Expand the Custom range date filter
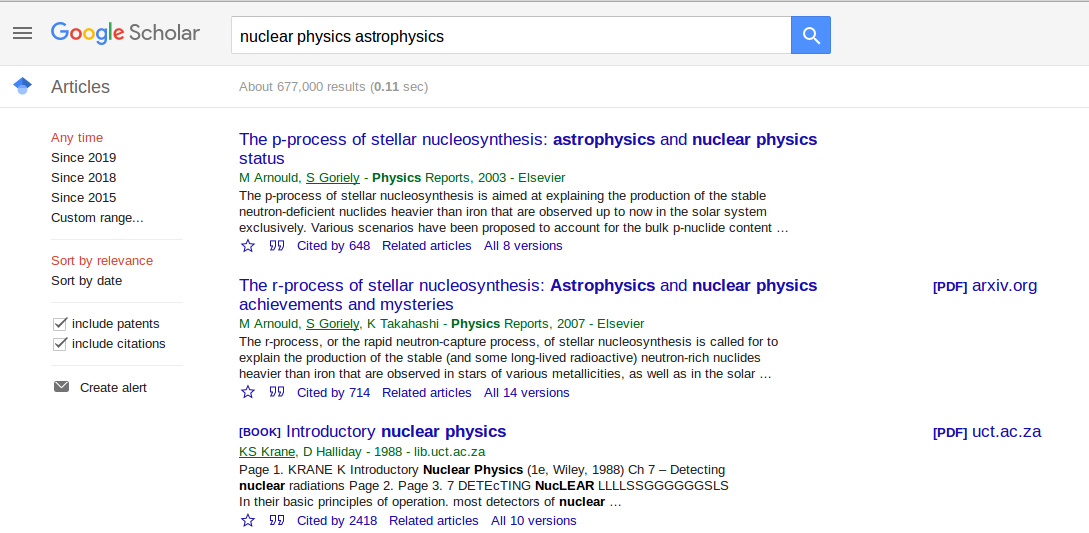 pos(97,218)
